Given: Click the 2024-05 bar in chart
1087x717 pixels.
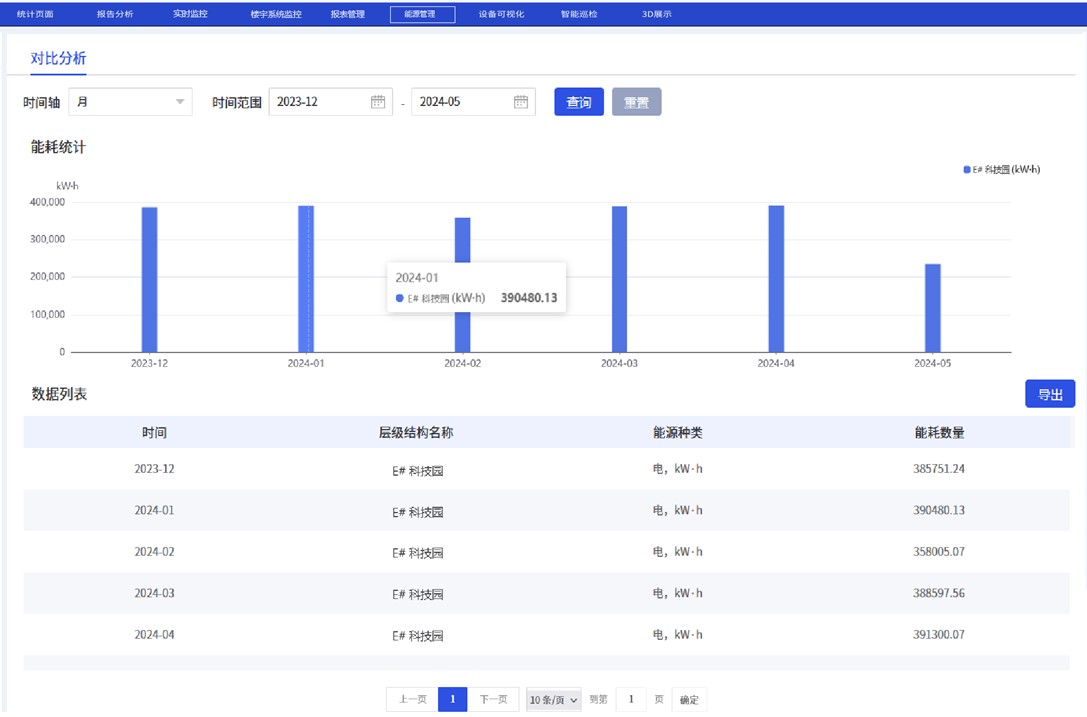Looking at the screenshot, I should click(x=932, y=308).
